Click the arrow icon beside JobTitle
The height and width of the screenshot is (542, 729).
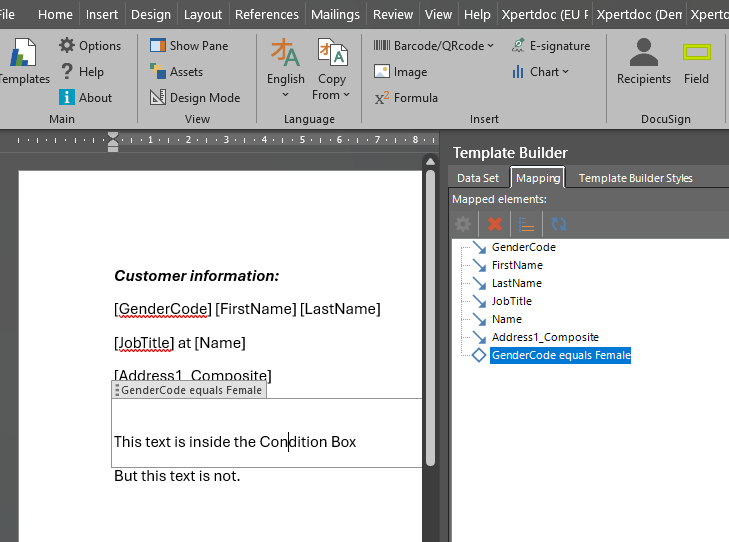click(x=479, y=301)
